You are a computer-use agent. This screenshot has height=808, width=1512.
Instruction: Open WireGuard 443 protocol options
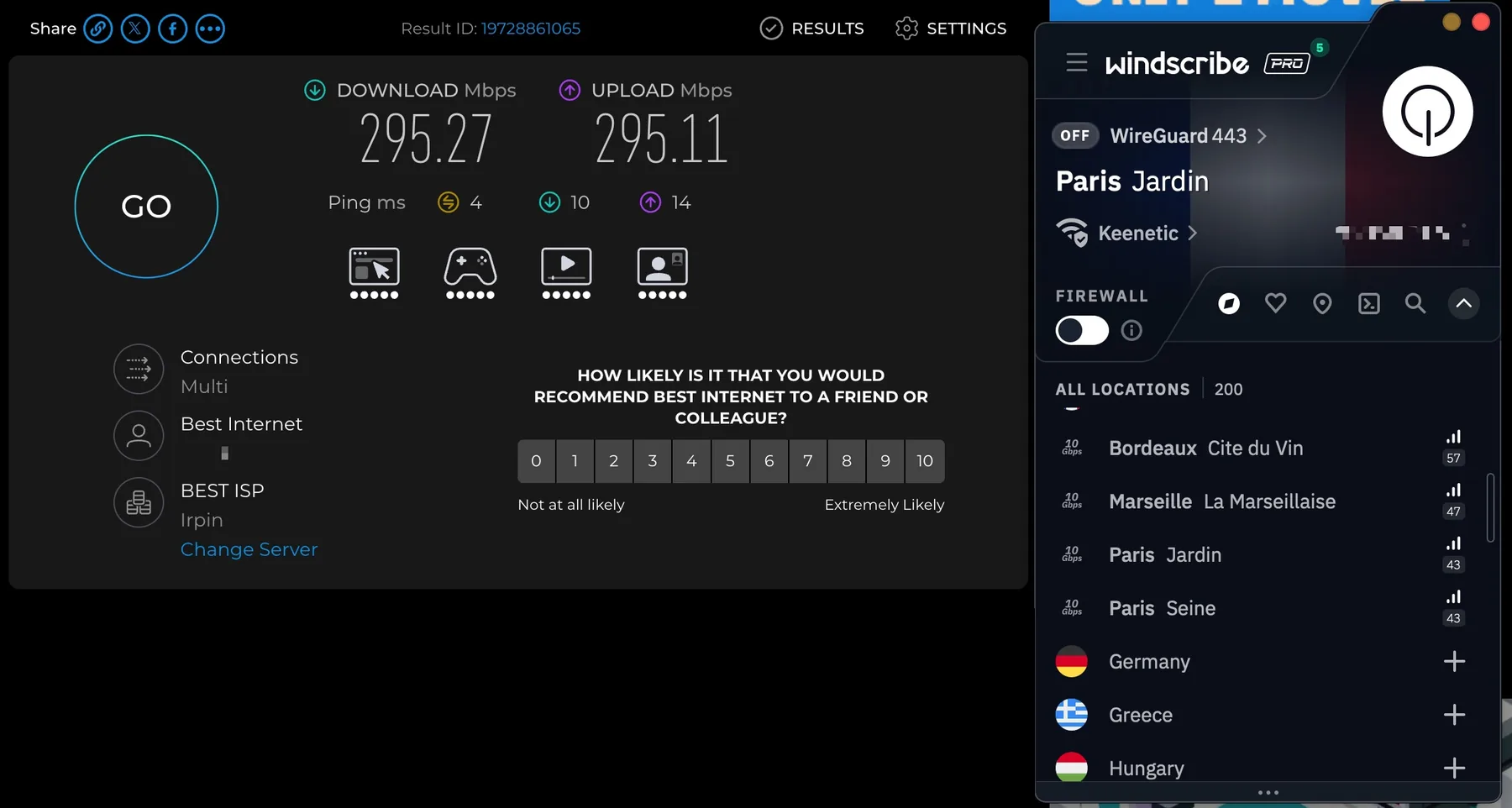click(1188, 136)
